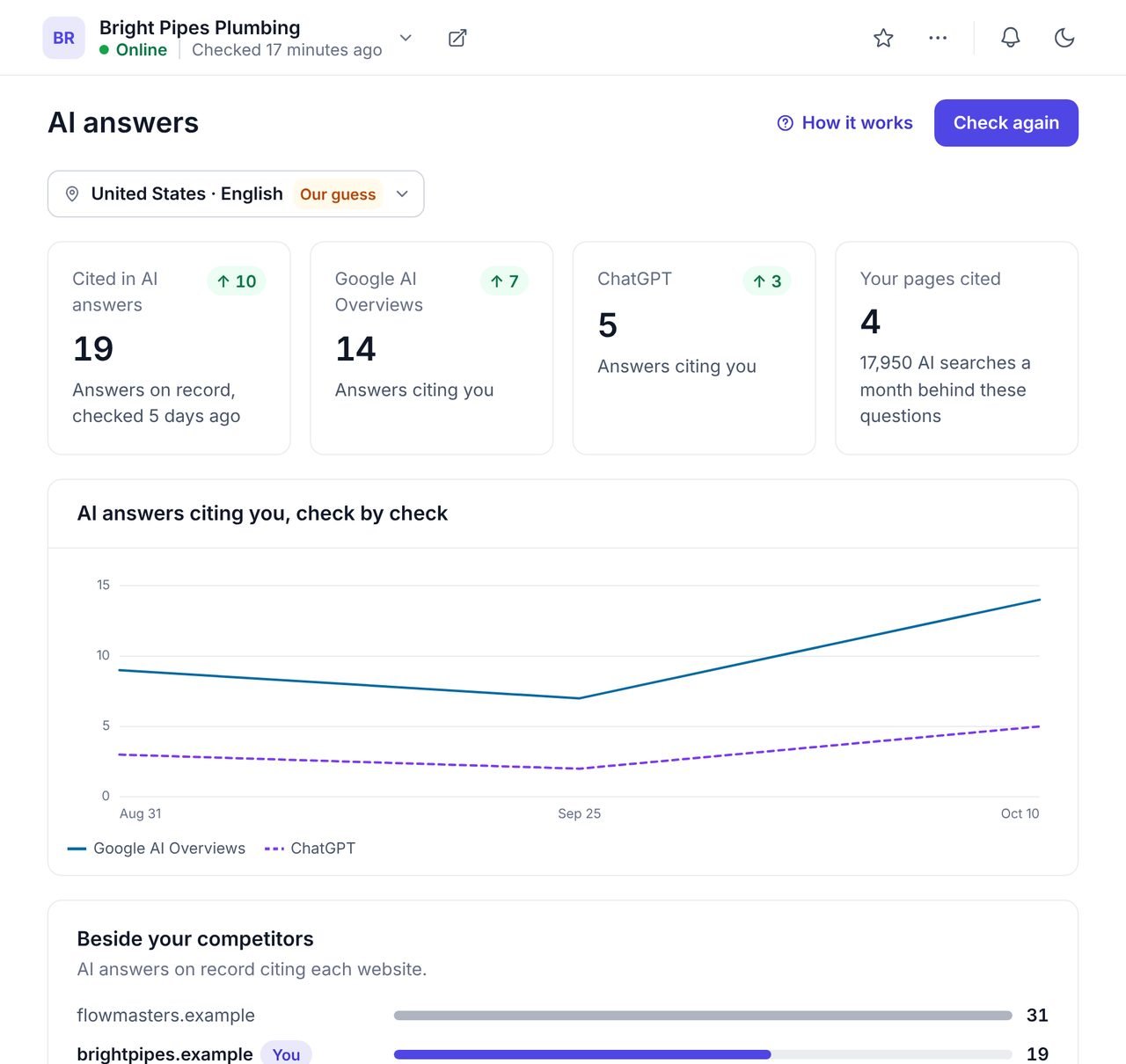Open the Cited in AI answers card
The width and height of the screenshot is (1126, 1064).
tap(169, 348)
